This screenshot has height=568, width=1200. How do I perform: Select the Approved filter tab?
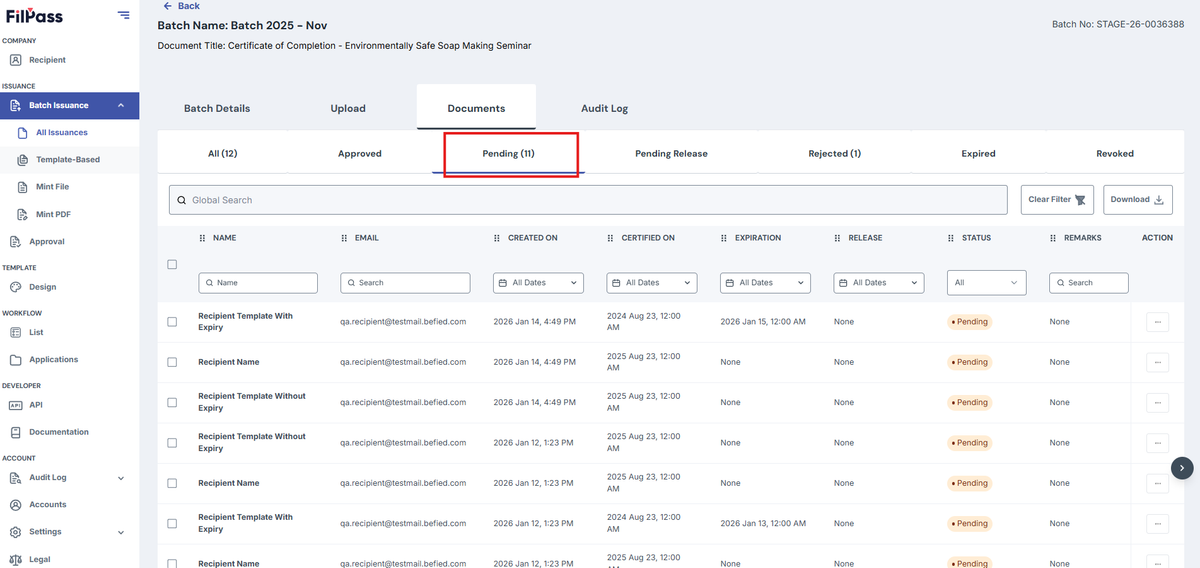click(x=360, y=154)
